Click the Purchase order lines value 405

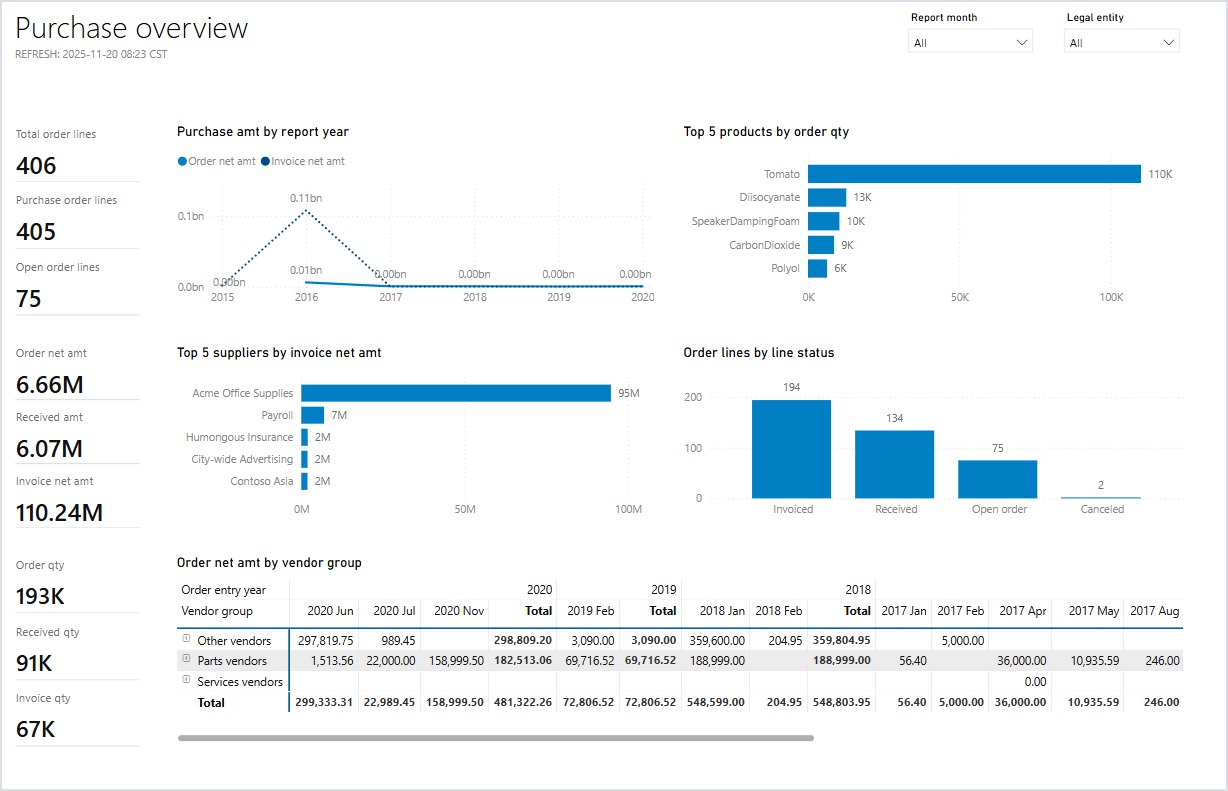36,232
